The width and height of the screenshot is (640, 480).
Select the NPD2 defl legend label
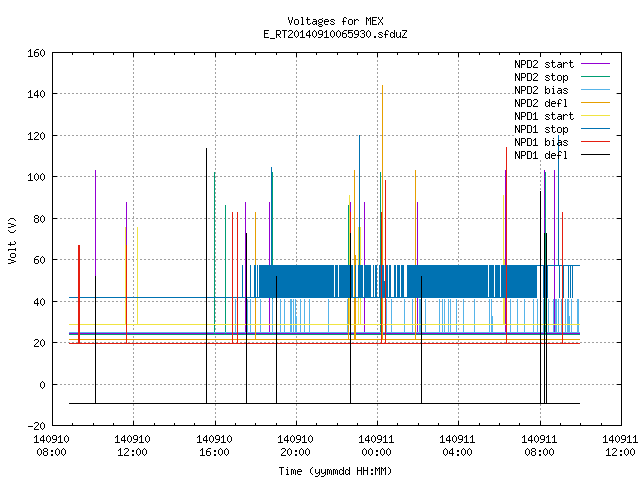pos(541,103)
